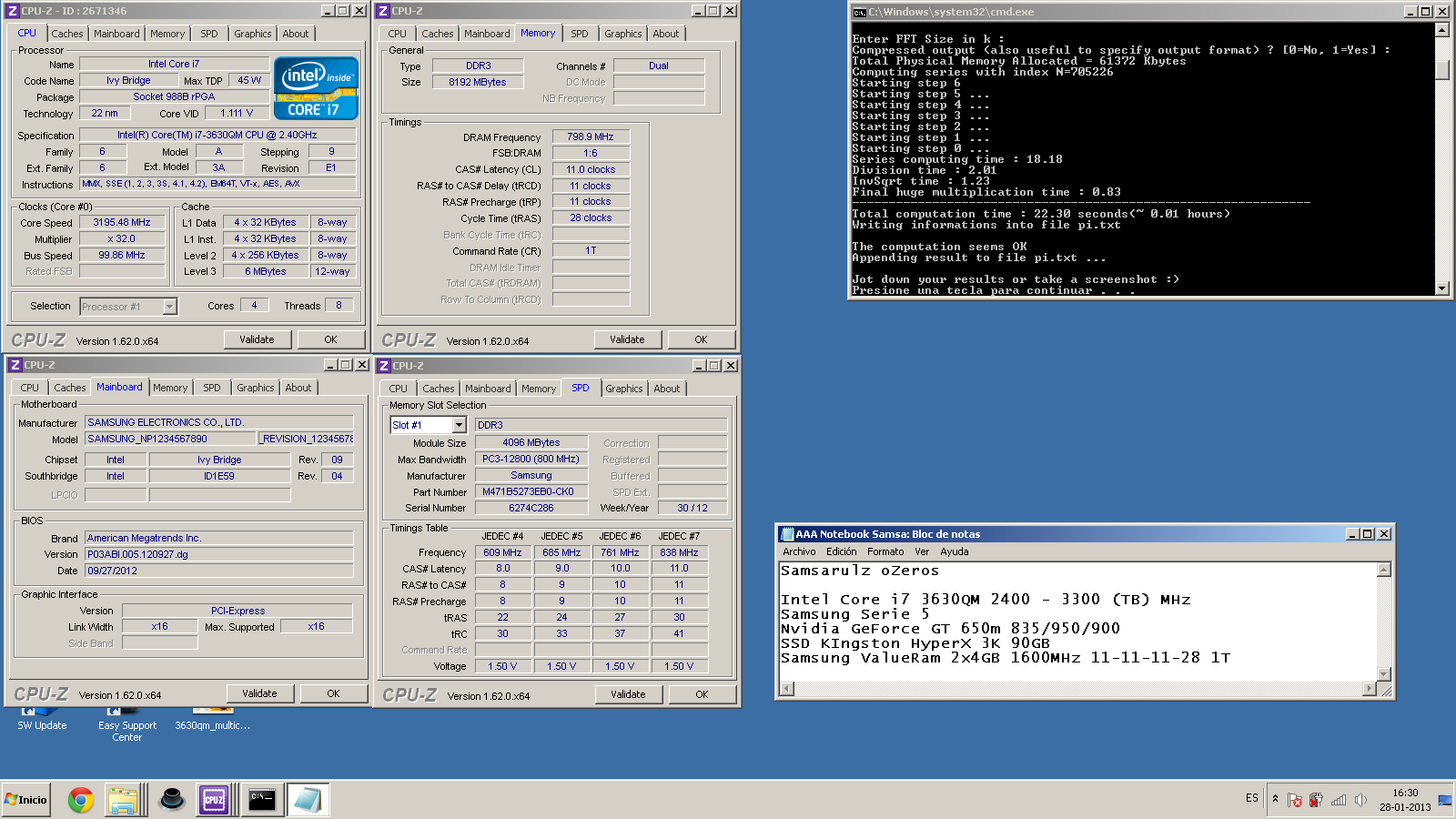This screenshot has height=819, width=1456.
Task: Click Manufacturer field SAMSUNG ELECTRONICS CO., LTD.
Action: pos(219,422)
